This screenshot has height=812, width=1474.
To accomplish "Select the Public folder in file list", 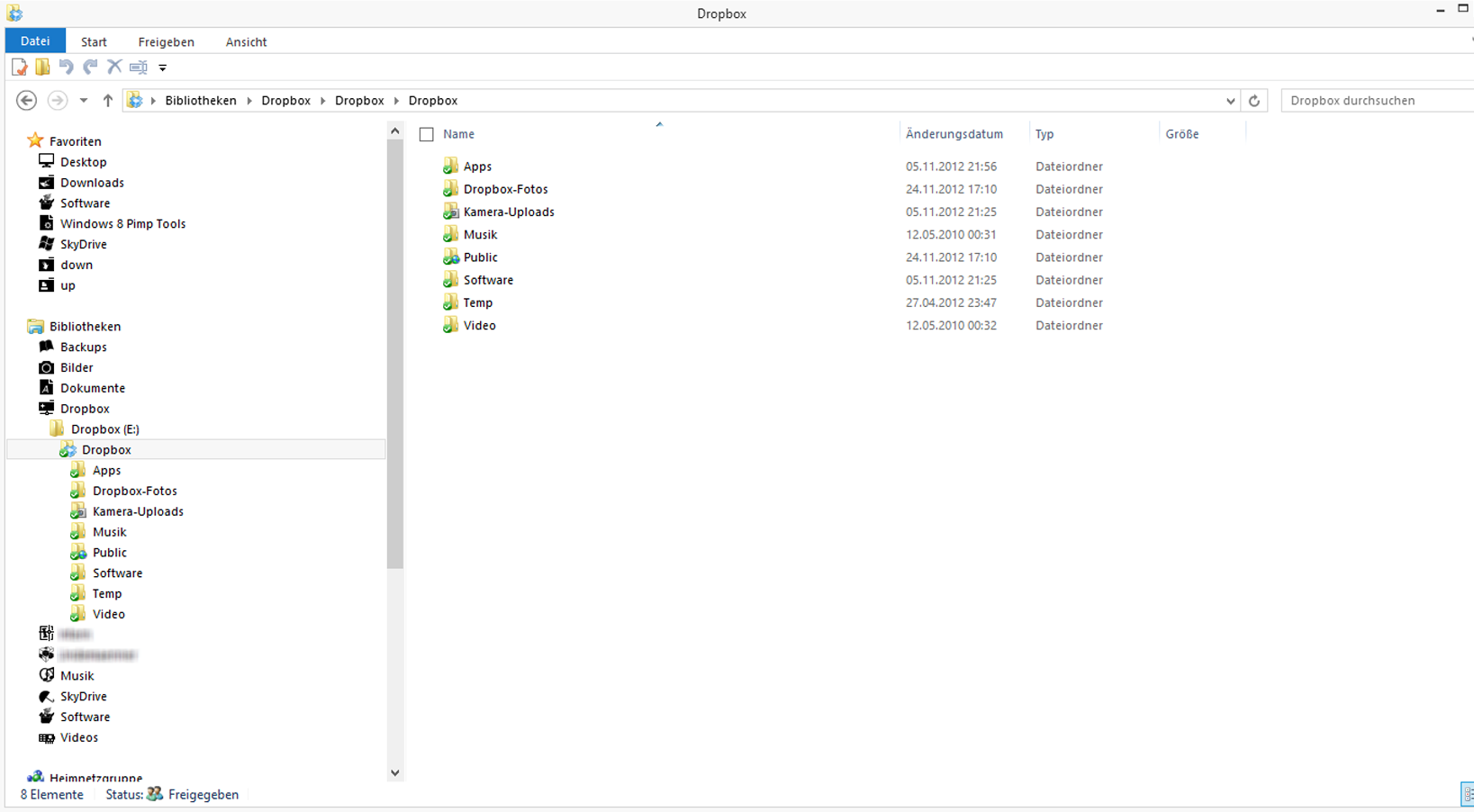I will pos(480,257).
